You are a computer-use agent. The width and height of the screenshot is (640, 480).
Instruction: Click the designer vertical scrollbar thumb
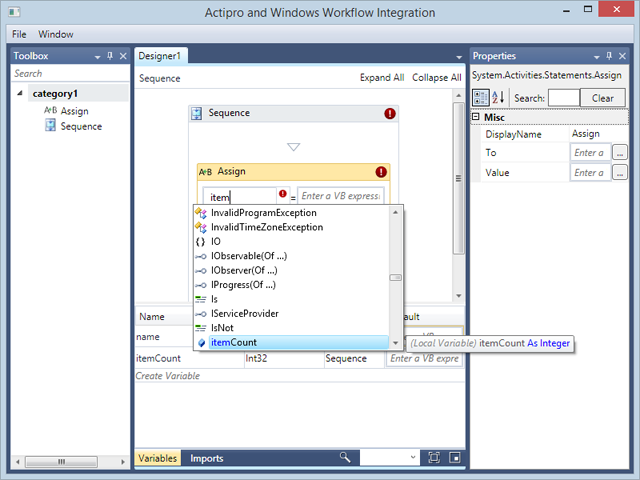[458, 178]
